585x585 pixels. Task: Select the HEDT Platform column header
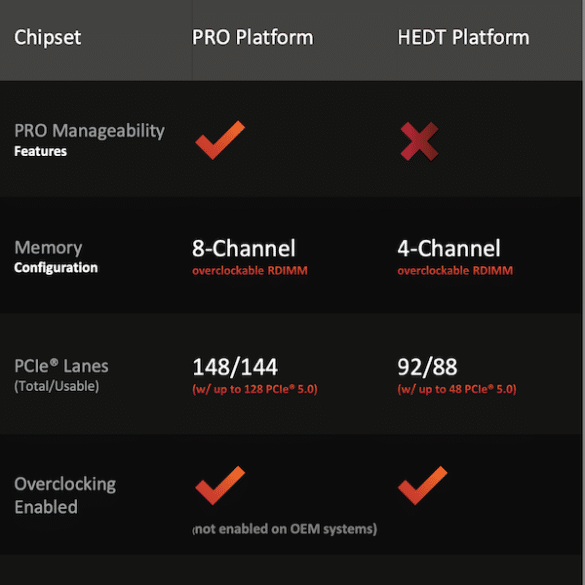tap(463, 38)
